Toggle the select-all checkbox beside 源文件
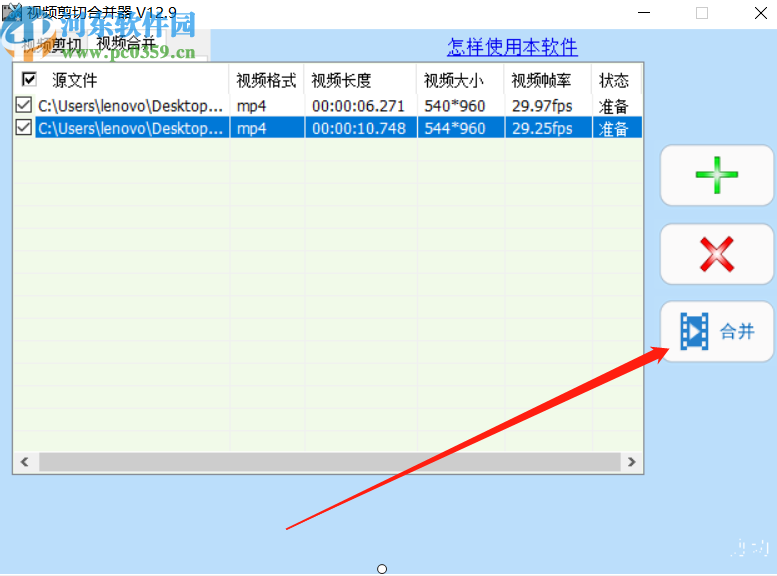This screenshot has height=576, width=777. (29, 79)
